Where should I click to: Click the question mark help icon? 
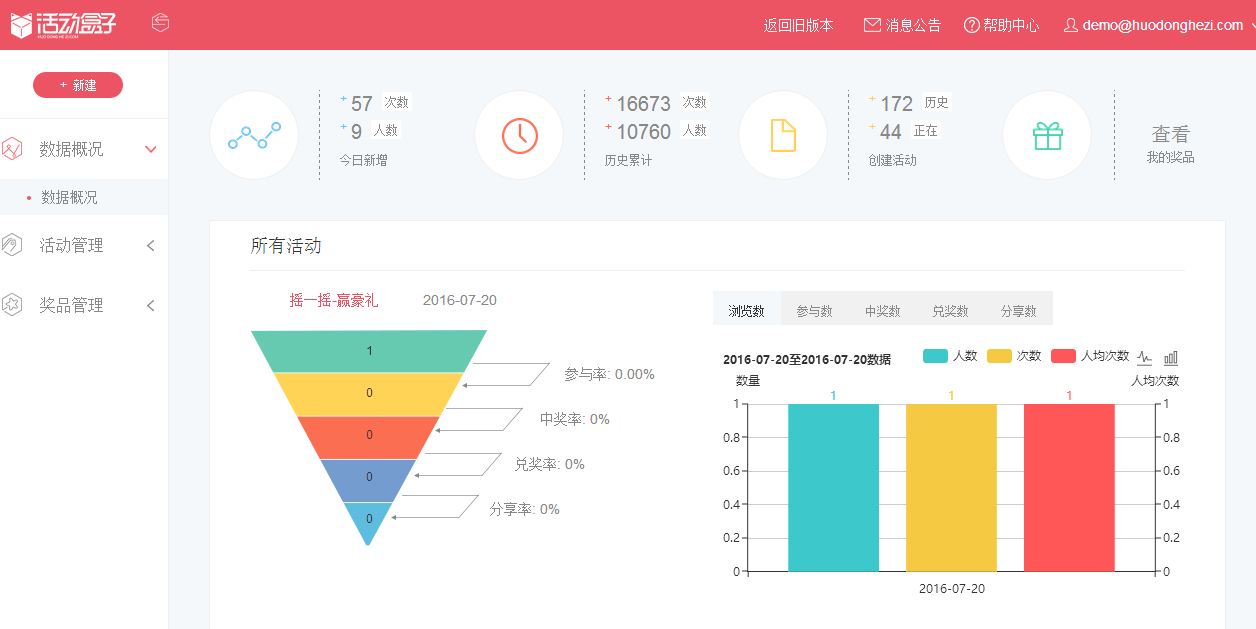pos(971,25)
